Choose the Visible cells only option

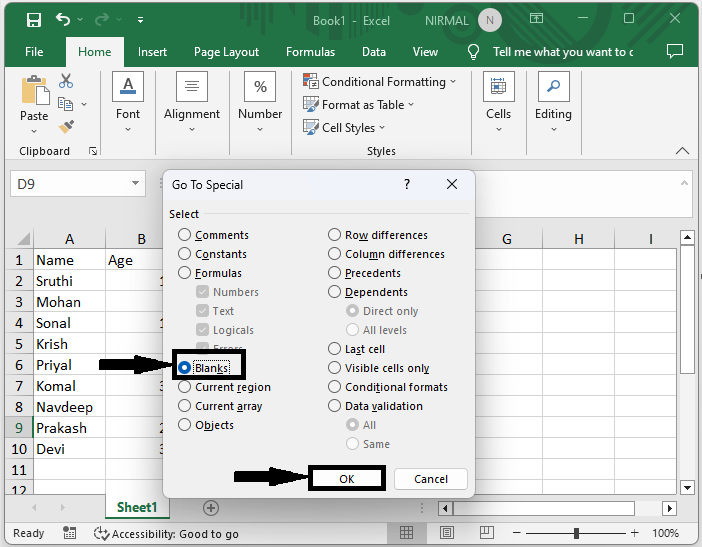[336, 368]
